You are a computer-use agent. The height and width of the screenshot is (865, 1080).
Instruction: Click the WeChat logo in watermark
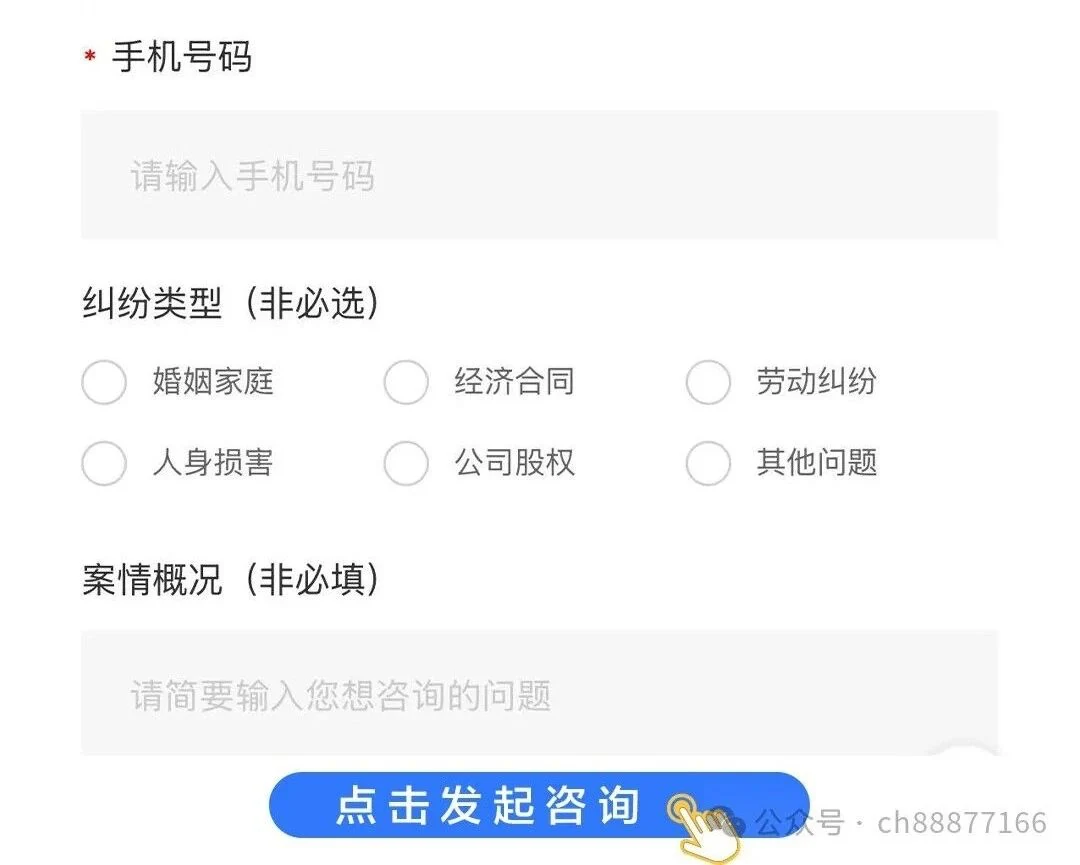[729, 820]
